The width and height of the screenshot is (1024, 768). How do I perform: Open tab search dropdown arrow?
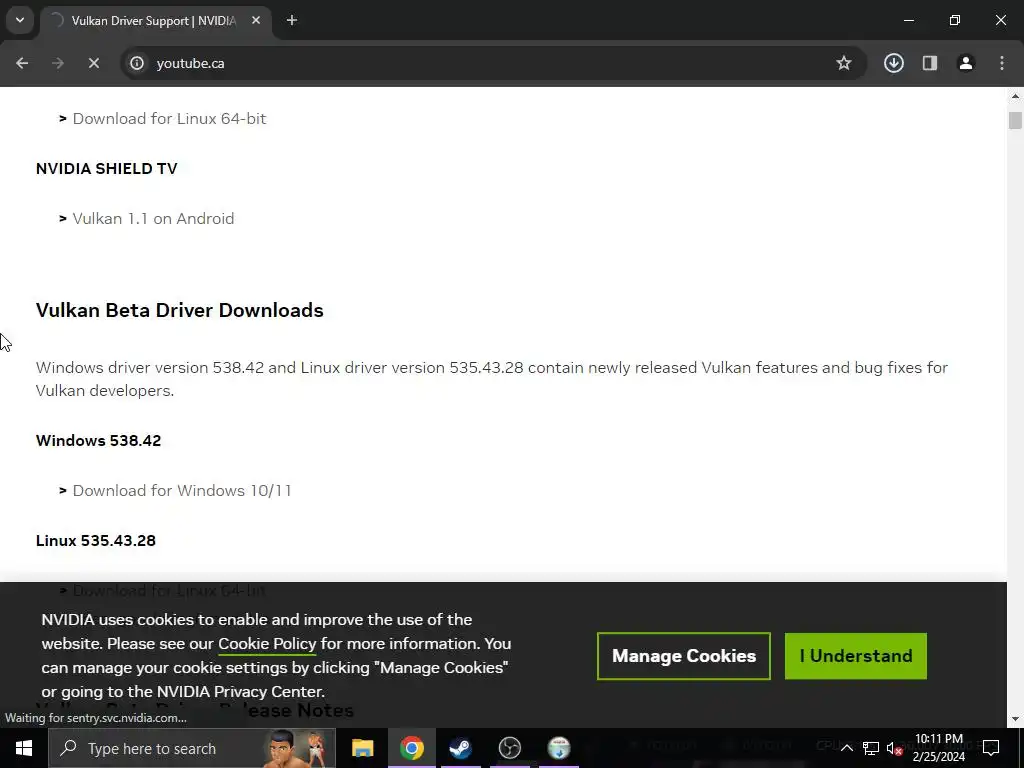pyautogui.click(x=20, y=20)
